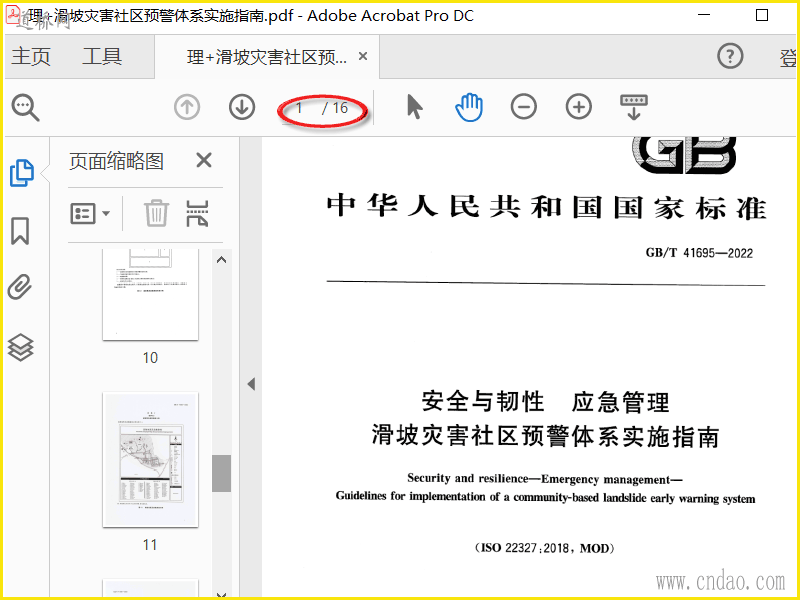Click the 页面缩略图 panel title
800x600 pixels.
116,162
